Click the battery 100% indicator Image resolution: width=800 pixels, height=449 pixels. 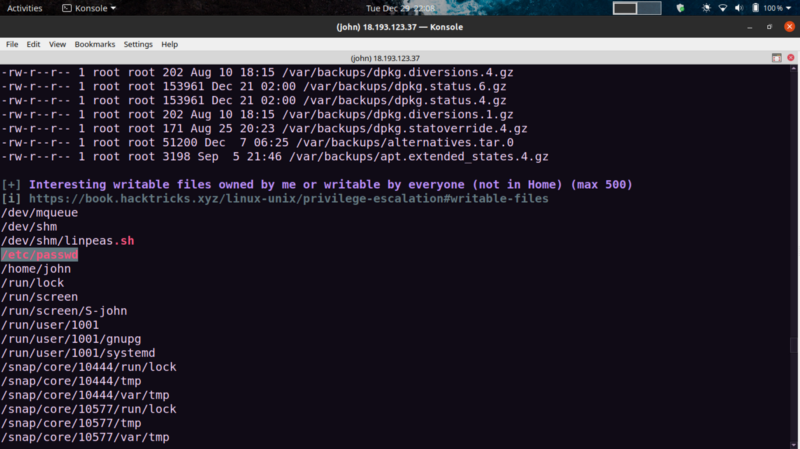tap(768, 8)
